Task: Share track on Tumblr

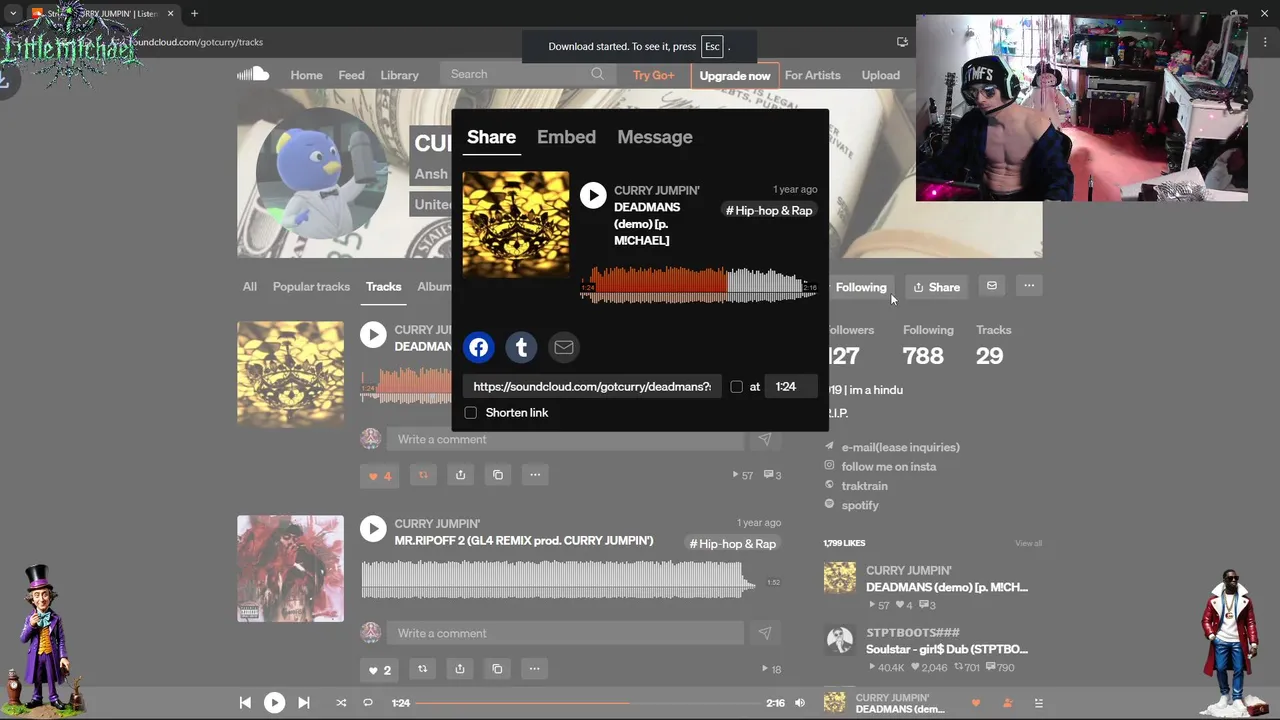Action: coord(521,347)
